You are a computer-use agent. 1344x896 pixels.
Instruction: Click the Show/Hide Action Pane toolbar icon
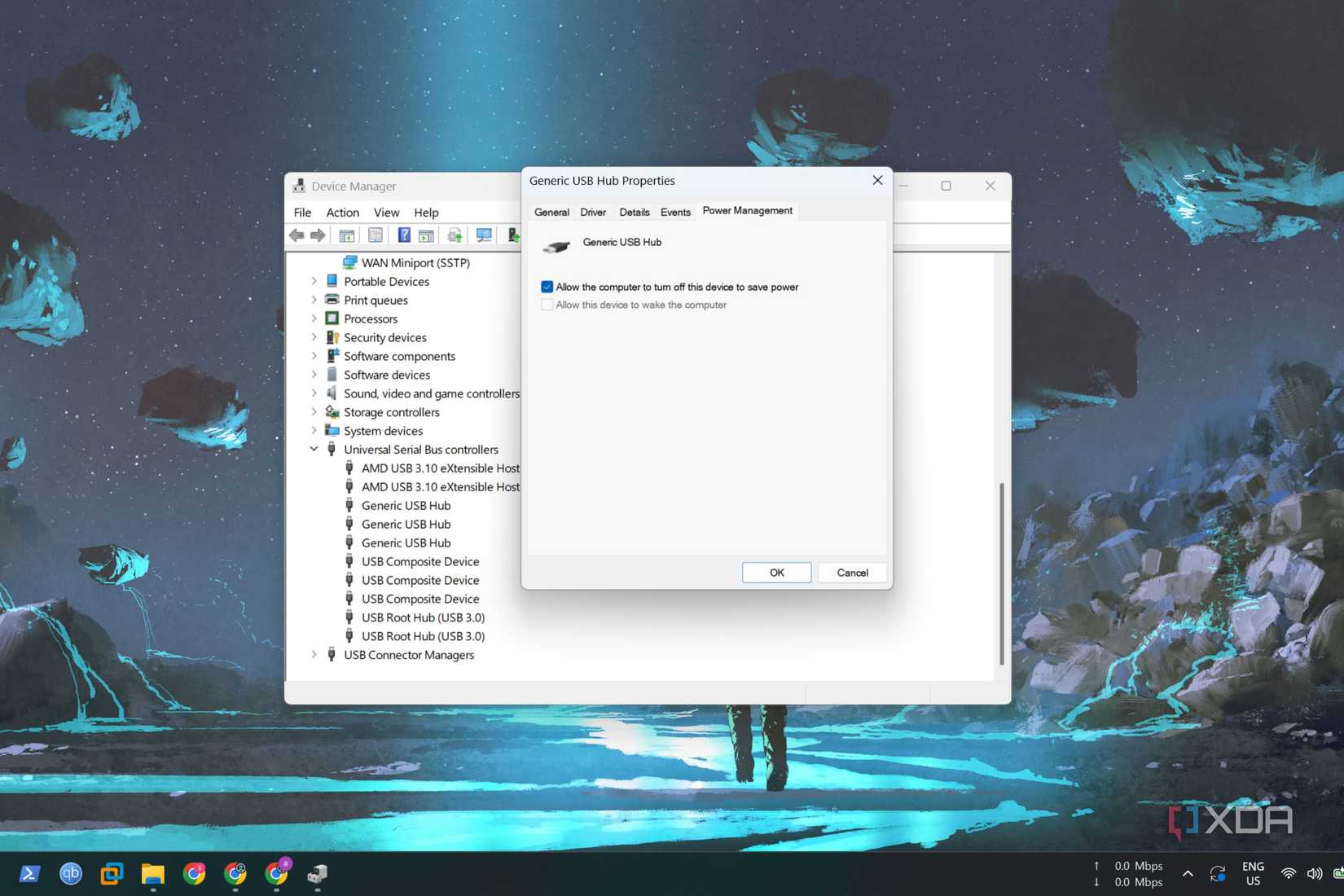click(x=425, y=235)
